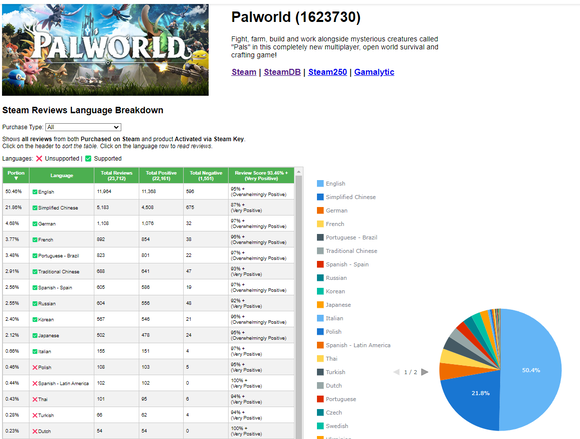The width and height of the screenshot is (580, 439).
Task: Click unsupported X icon in Dutch row
Action: pyautogui.click(x=35, y=431)
